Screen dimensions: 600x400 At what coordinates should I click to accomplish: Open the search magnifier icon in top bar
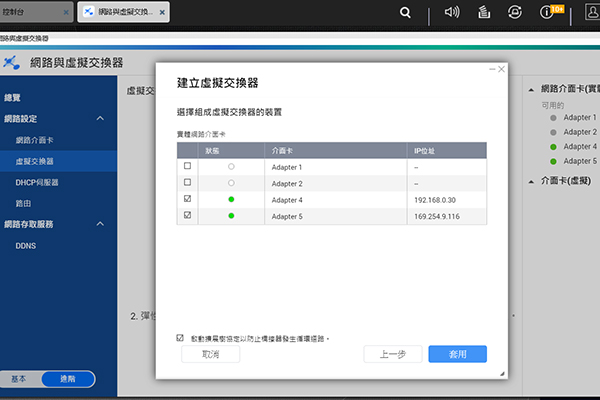(x=405, y=13)
